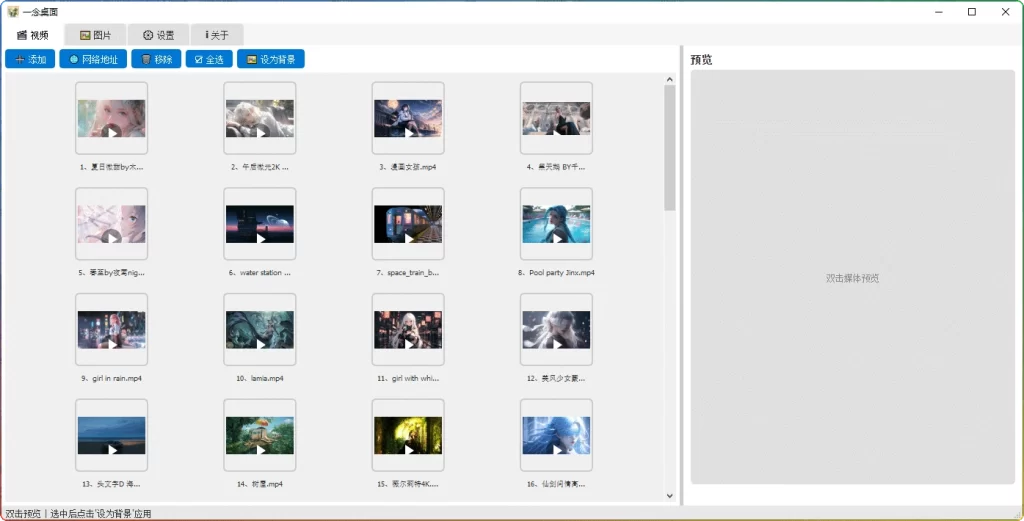
Task: Select video thumbnail 14 tree house
Action: [260, 435]
